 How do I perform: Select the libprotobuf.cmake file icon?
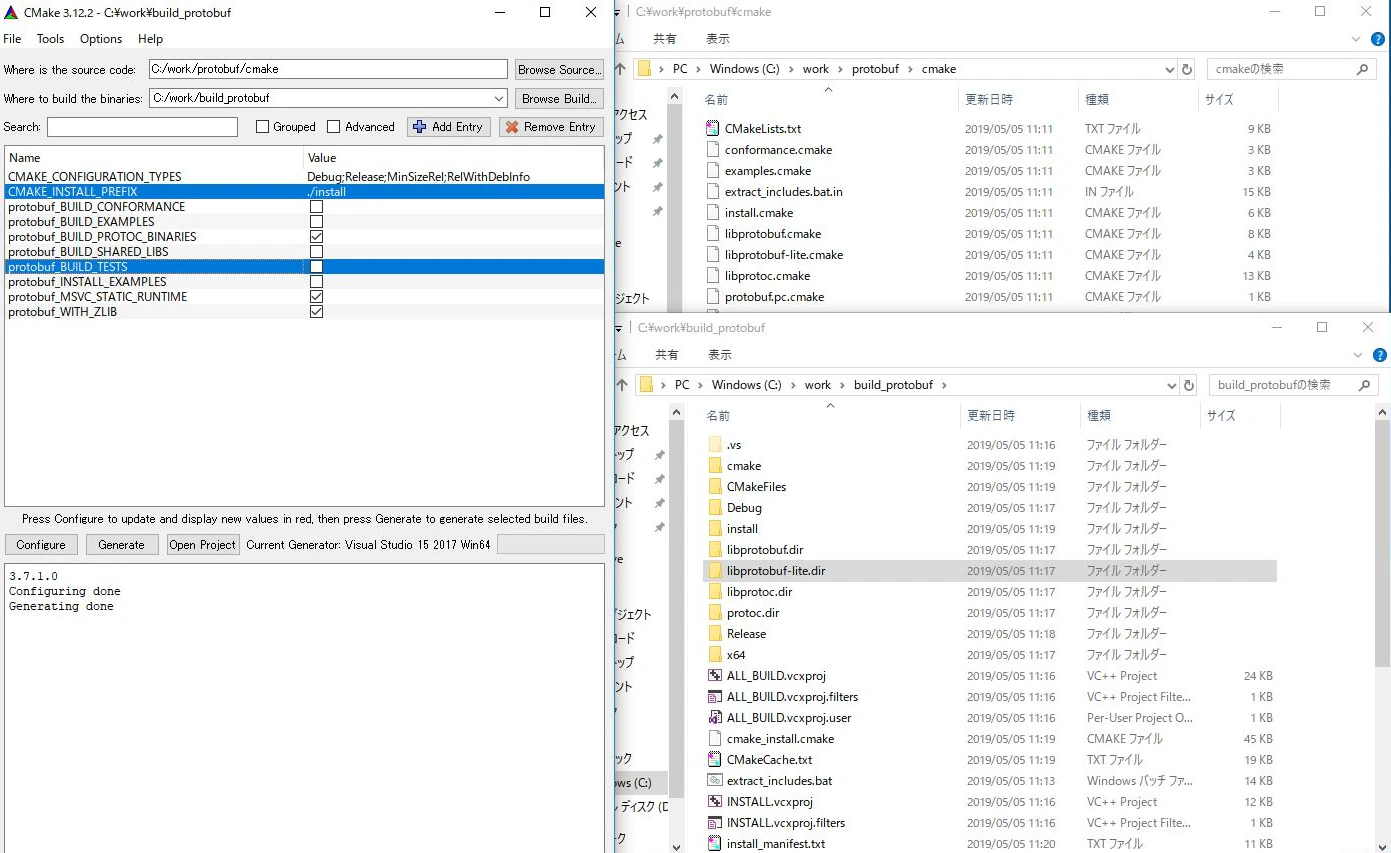[x=712, y=233]
